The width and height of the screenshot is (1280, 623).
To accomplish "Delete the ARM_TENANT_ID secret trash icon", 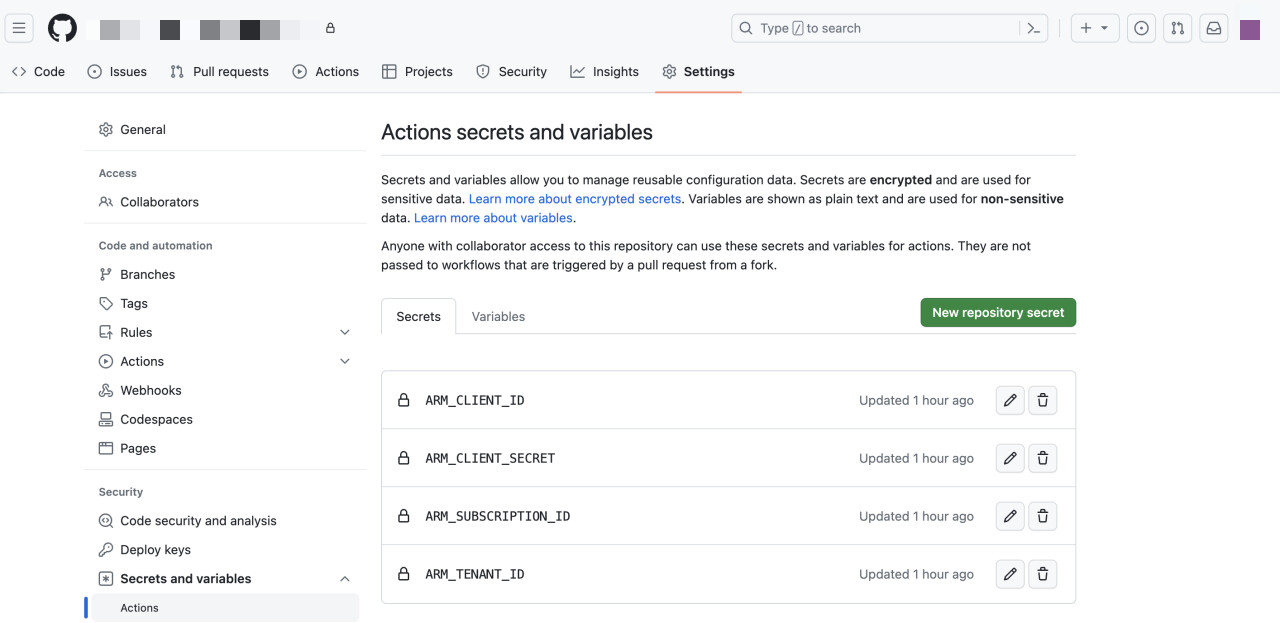I will 1042,574.
